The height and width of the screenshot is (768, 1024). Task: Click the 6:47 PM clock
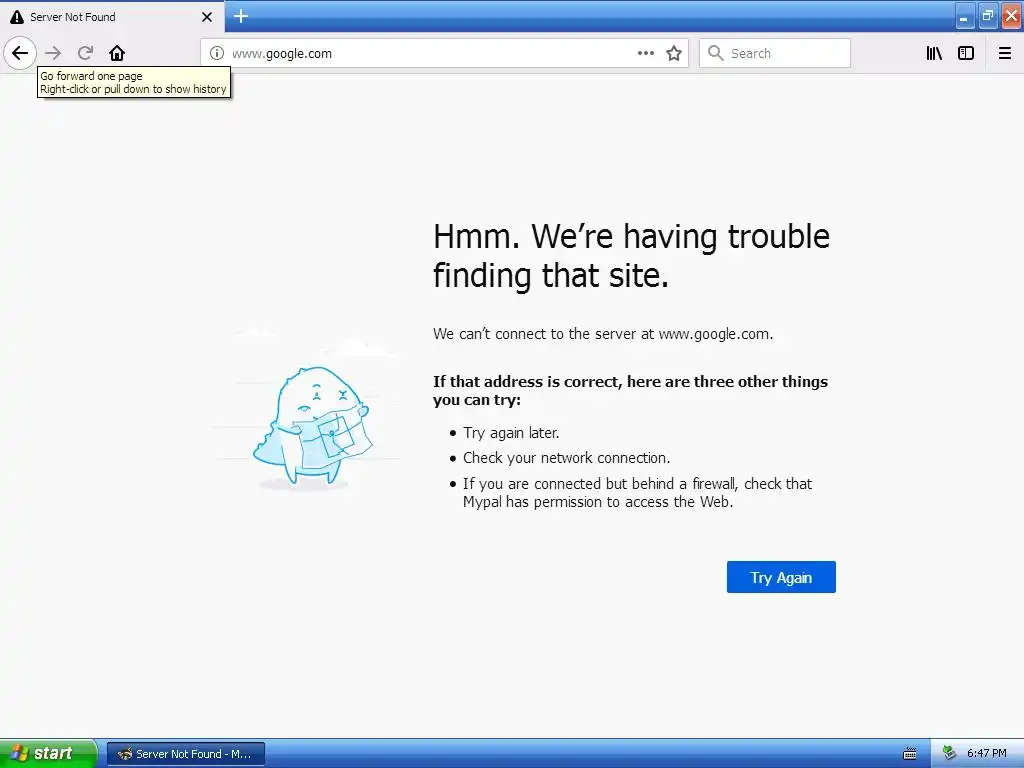coord(986,754)
